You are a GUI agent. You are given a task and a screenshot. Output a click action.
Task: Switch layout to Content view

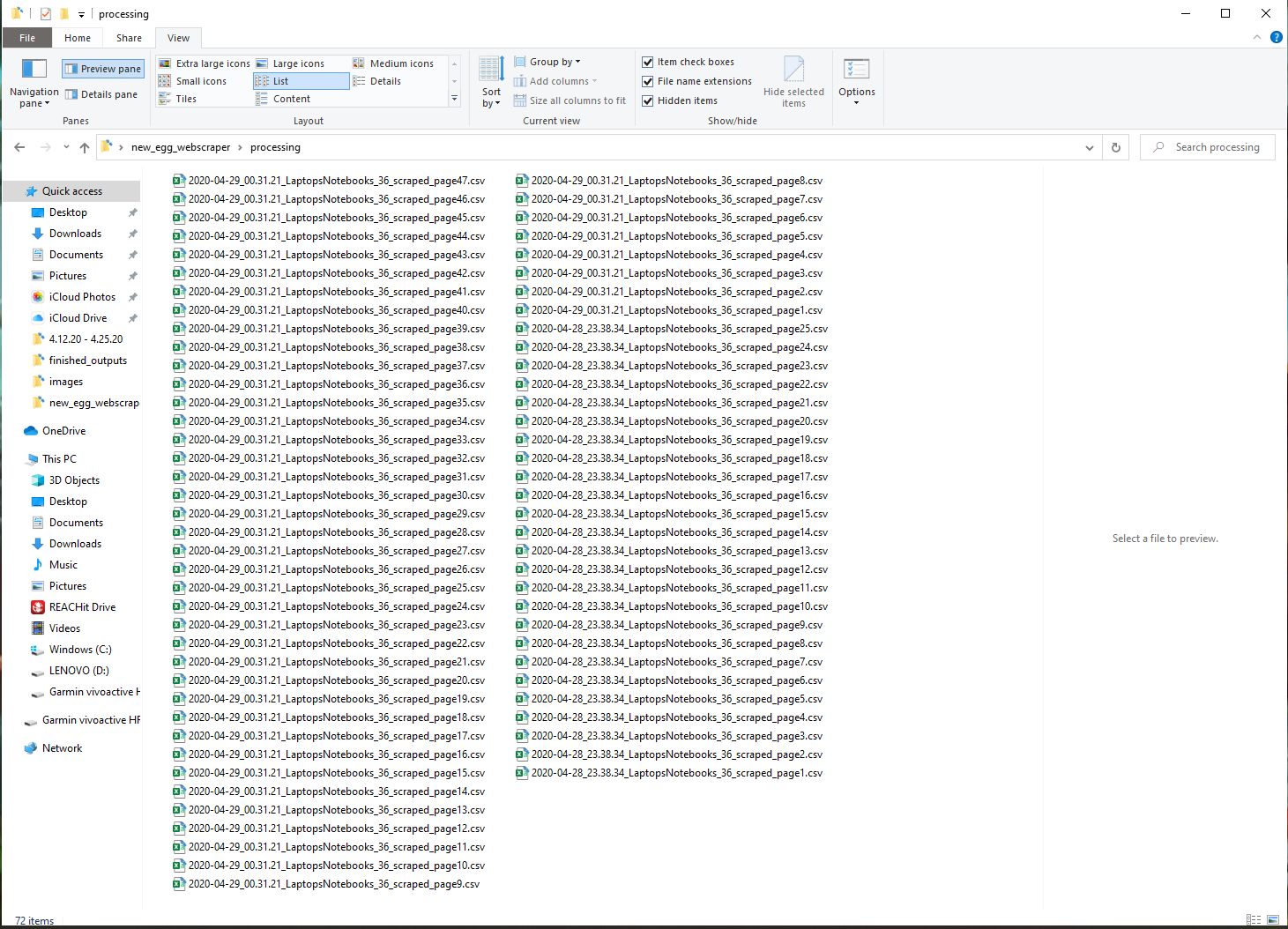coord(284,99)
